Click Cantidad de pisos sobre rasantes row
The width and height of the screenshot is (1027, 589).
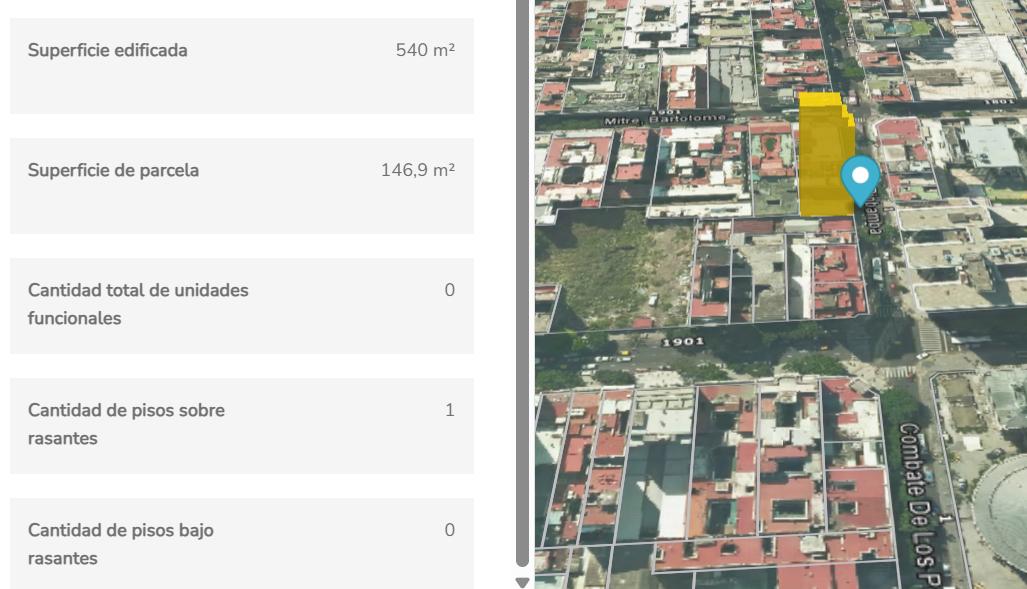242,426
